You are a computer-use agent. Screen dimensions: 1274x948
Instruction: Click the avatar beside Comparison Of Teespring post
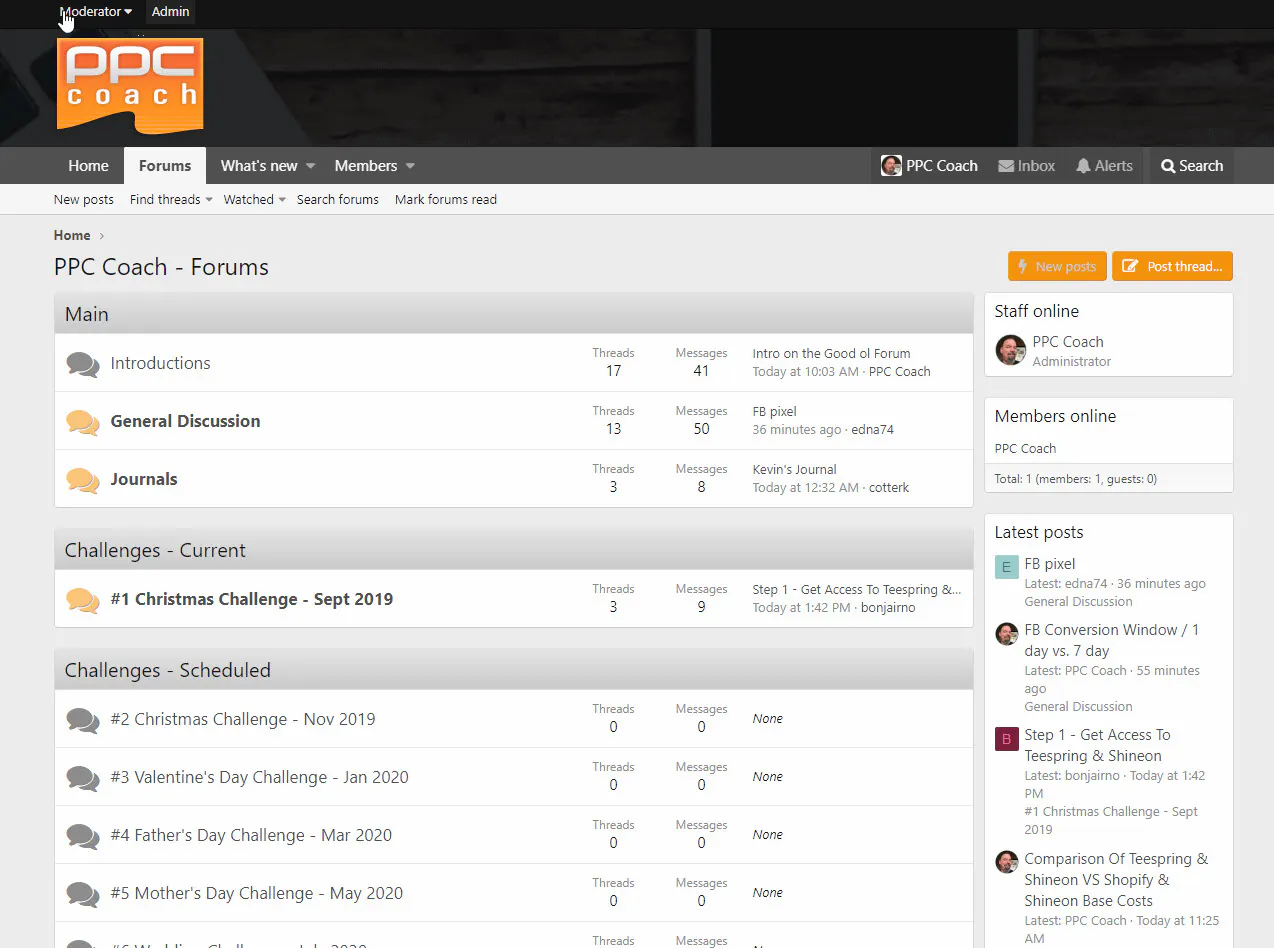click(1006, 862)
